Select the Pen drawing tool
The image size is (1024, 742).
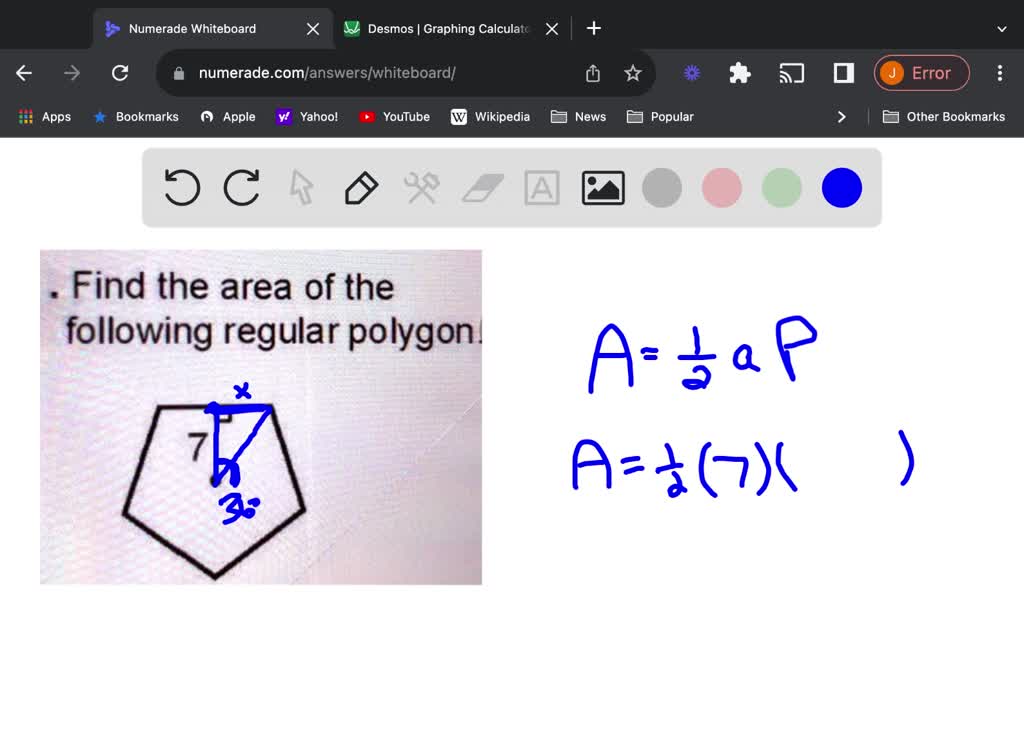[x=361, y=187]
